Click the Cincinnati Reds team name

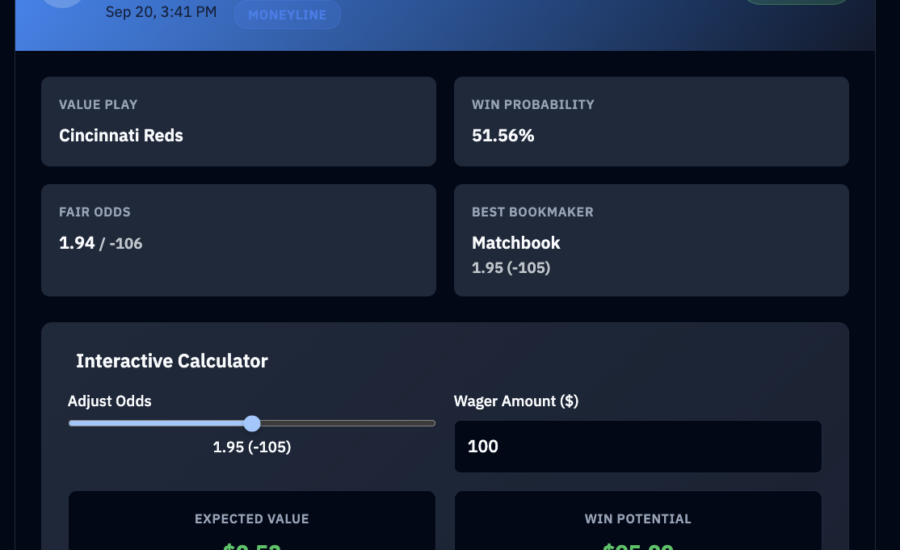point(121,135)
